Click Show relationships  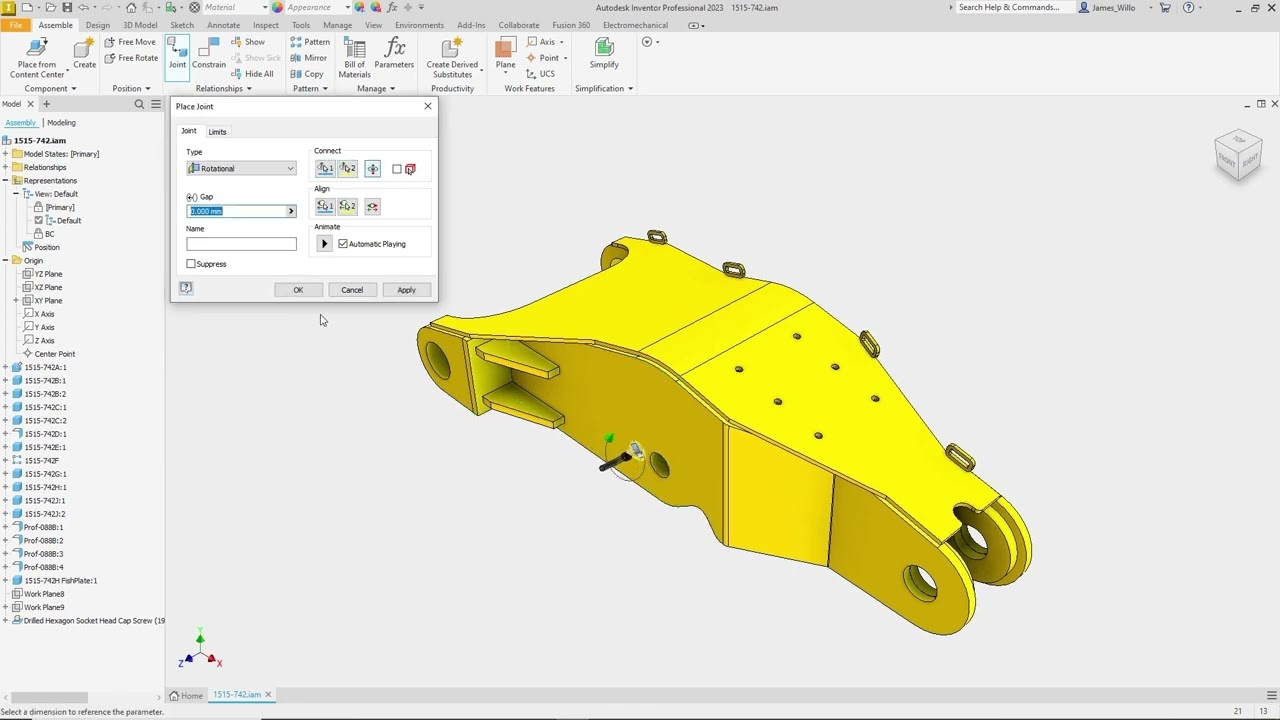(248, 42)
